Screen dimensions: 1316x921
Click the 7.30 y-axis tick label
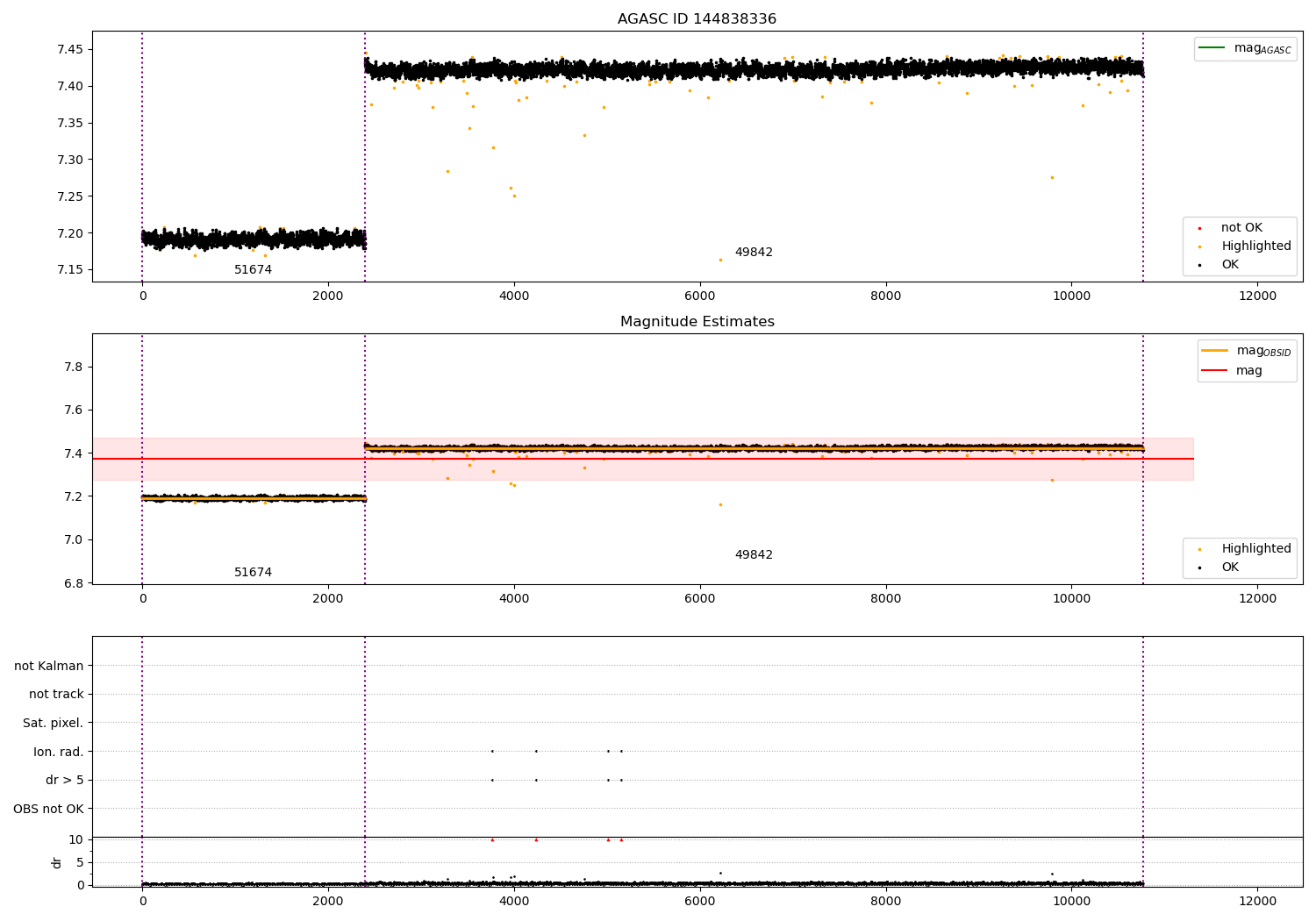tap(70, 161)
